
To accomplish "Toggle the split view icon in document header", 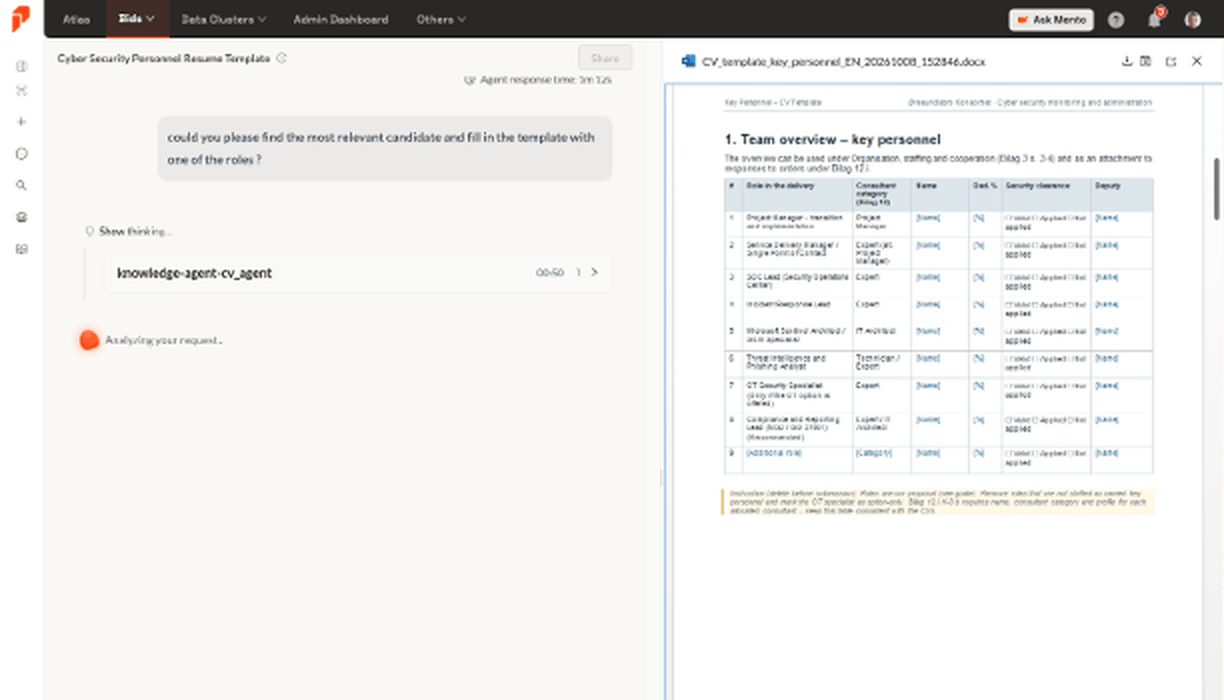I will [x=1146, y=62].
